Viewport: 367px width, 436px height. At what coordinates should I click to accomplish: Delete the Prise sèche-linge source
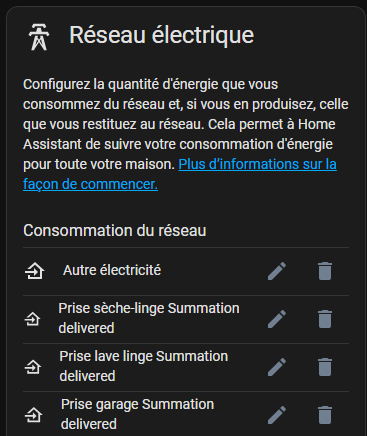(x=325, y=319)
